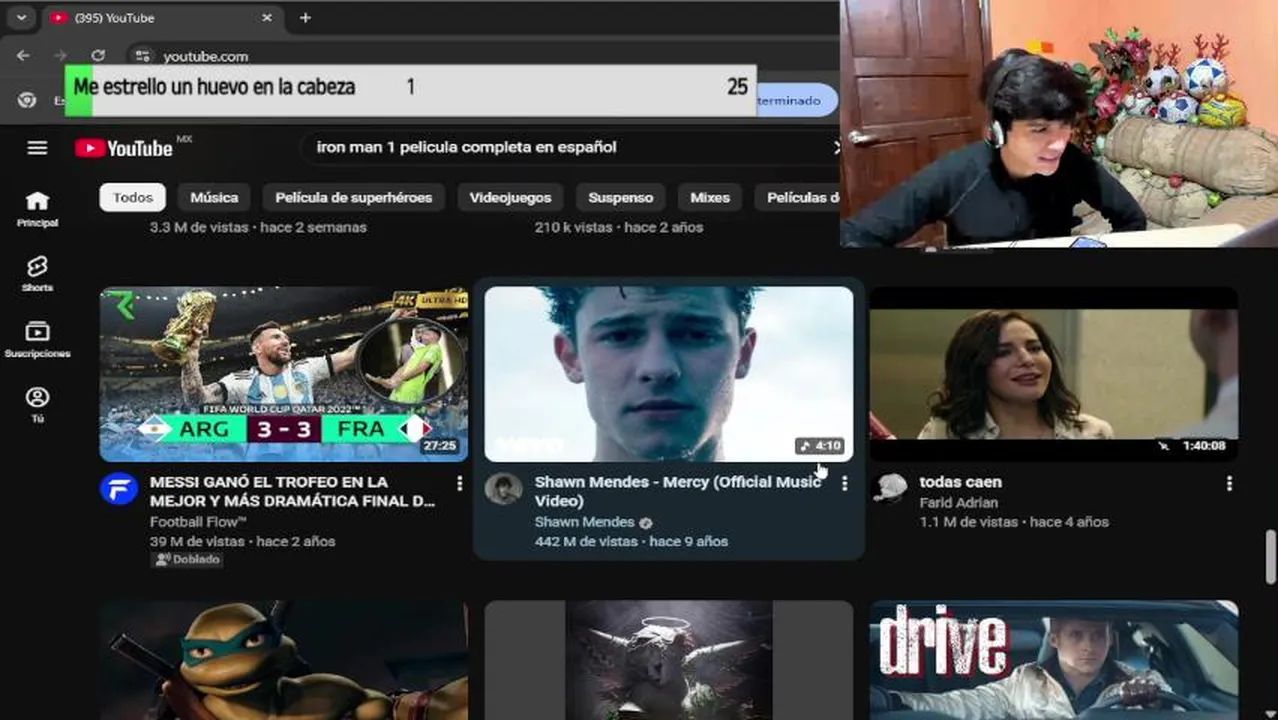Screen dimensions: 1278x720
Task: Open Shorts in the sidebar
Action: point(37,273)
